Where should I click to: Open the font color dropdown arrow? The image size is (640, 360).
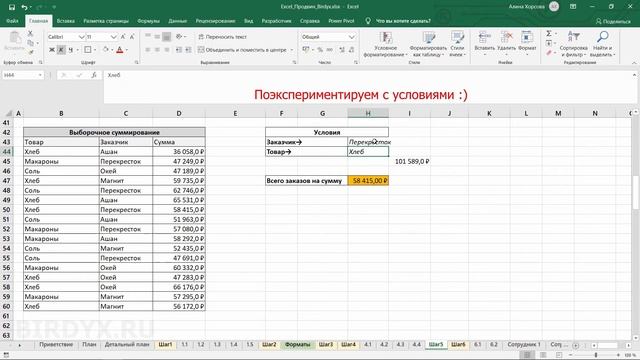127,50
